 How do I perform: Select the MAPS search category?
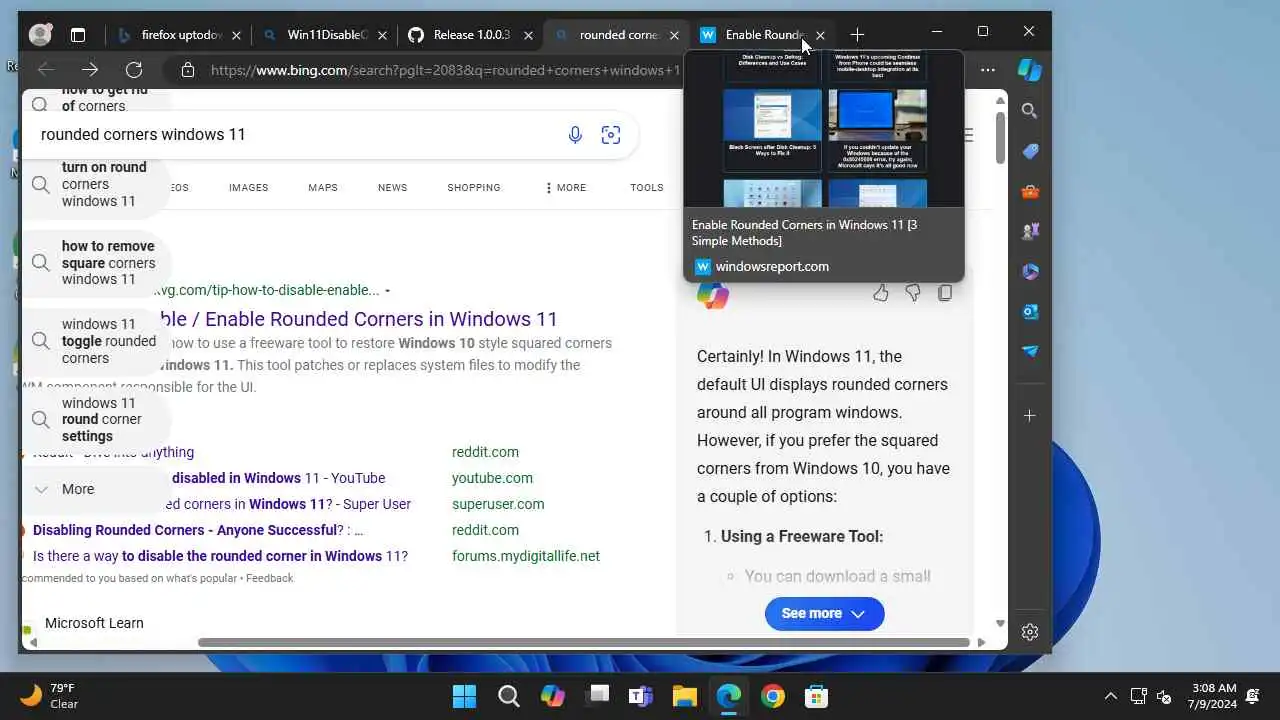pos(323,187)
